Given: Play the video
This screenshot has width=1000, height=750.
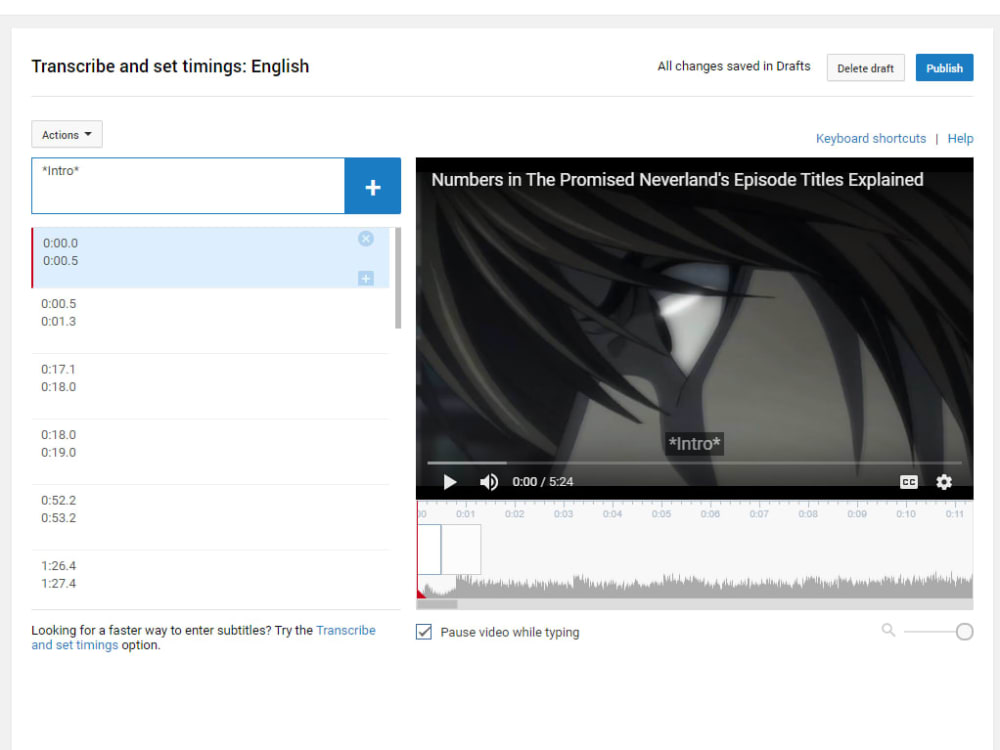Looking at the screenshot, I should (450, 482).
